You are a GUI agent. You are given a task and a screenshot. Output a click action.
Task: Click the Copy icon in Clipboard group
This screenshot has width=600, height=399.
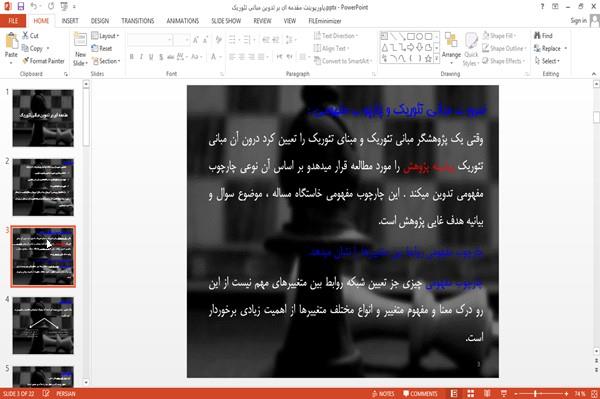pos(25,48)
